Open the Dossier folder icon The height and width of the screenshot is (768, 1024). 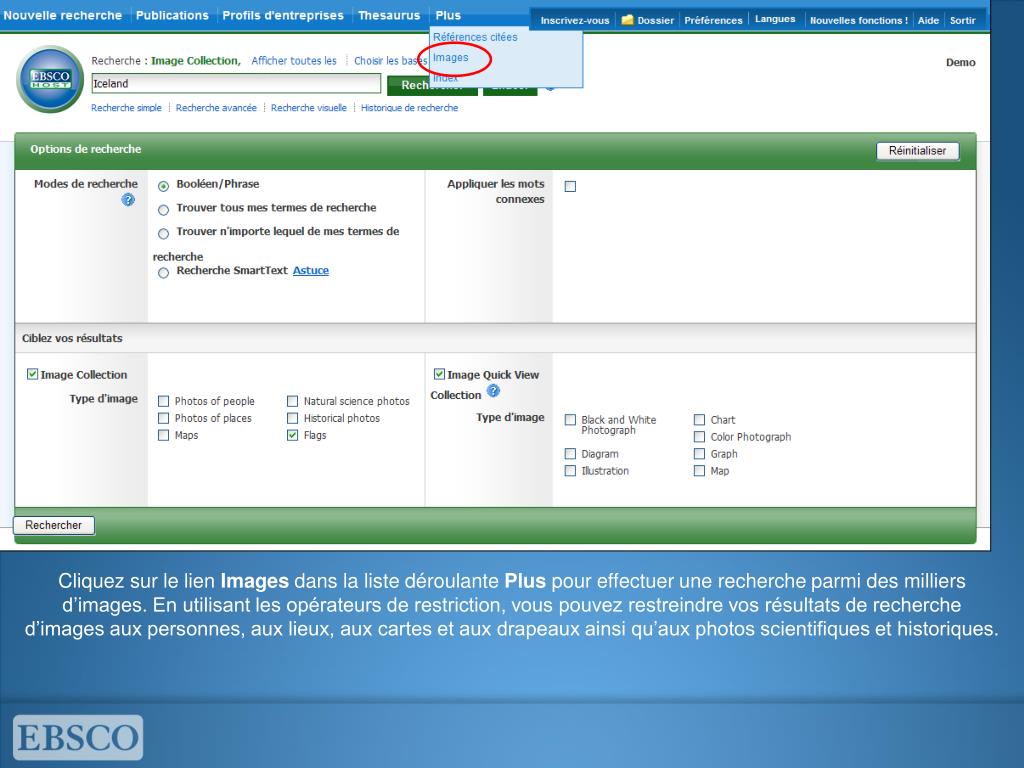[627, 20]
